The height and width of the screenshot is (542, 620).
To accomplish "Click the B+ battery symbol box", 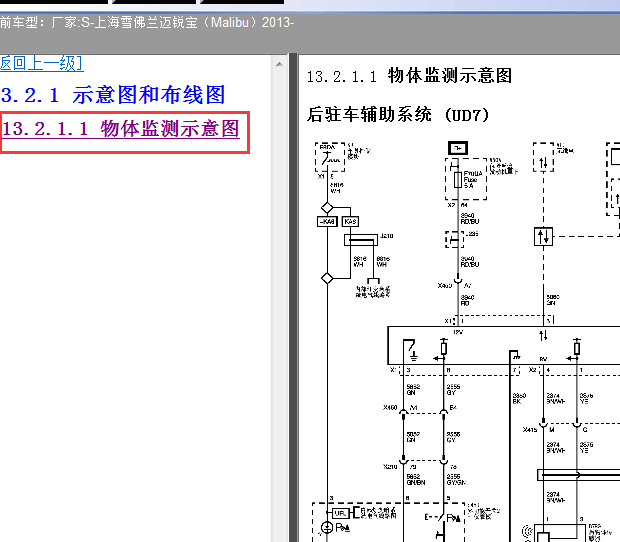I will [458, 148].
